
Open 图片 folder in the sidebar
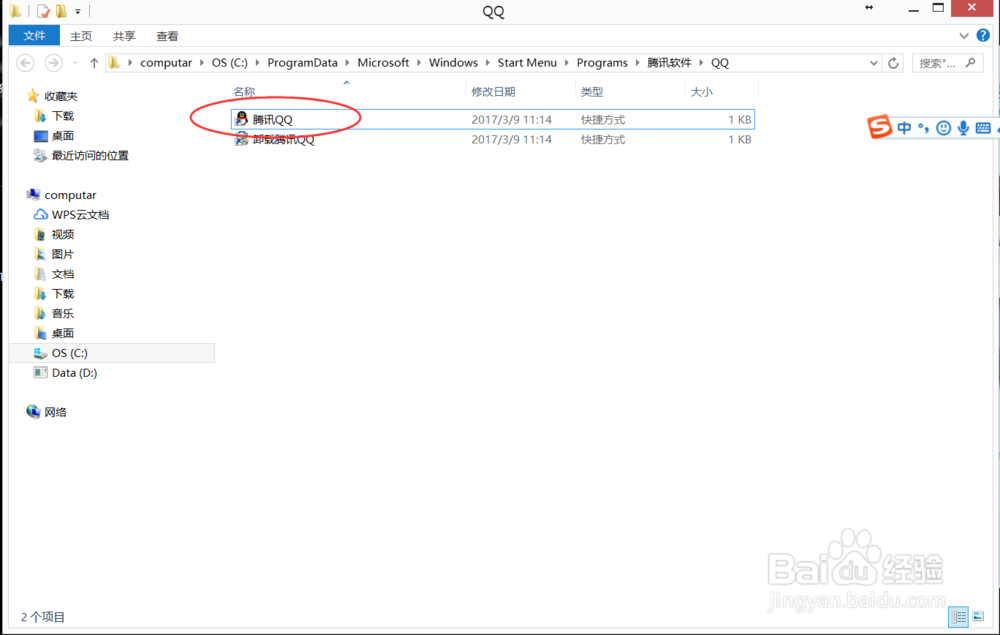pos(62,254)
